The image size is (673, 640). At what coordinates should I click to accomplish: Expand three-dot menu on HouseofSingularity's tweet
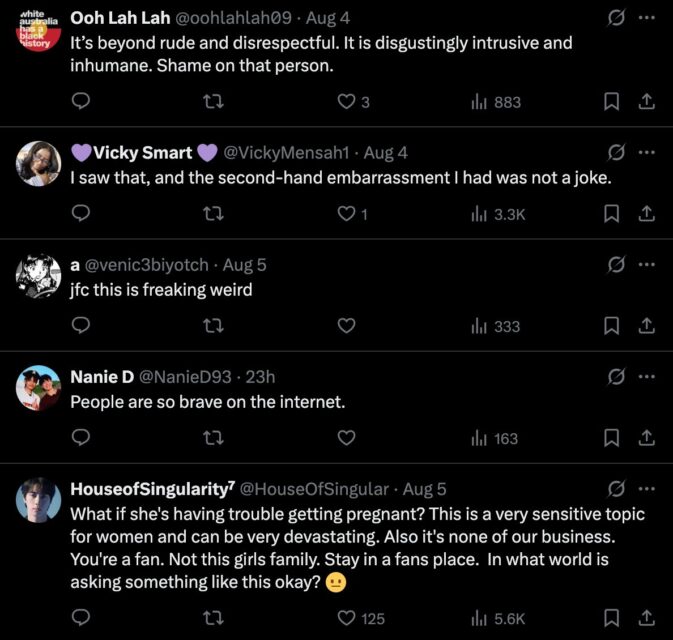646,488
